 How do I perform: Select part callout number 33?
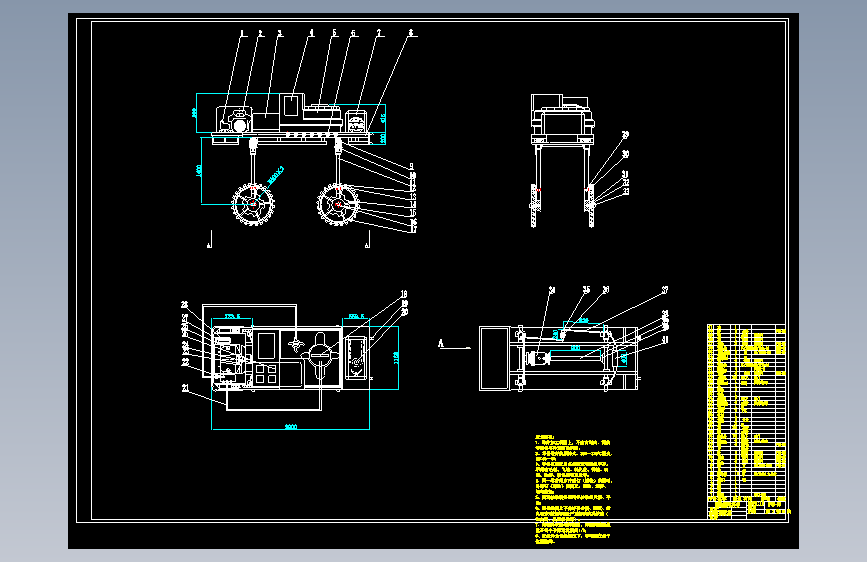(626, 191)
